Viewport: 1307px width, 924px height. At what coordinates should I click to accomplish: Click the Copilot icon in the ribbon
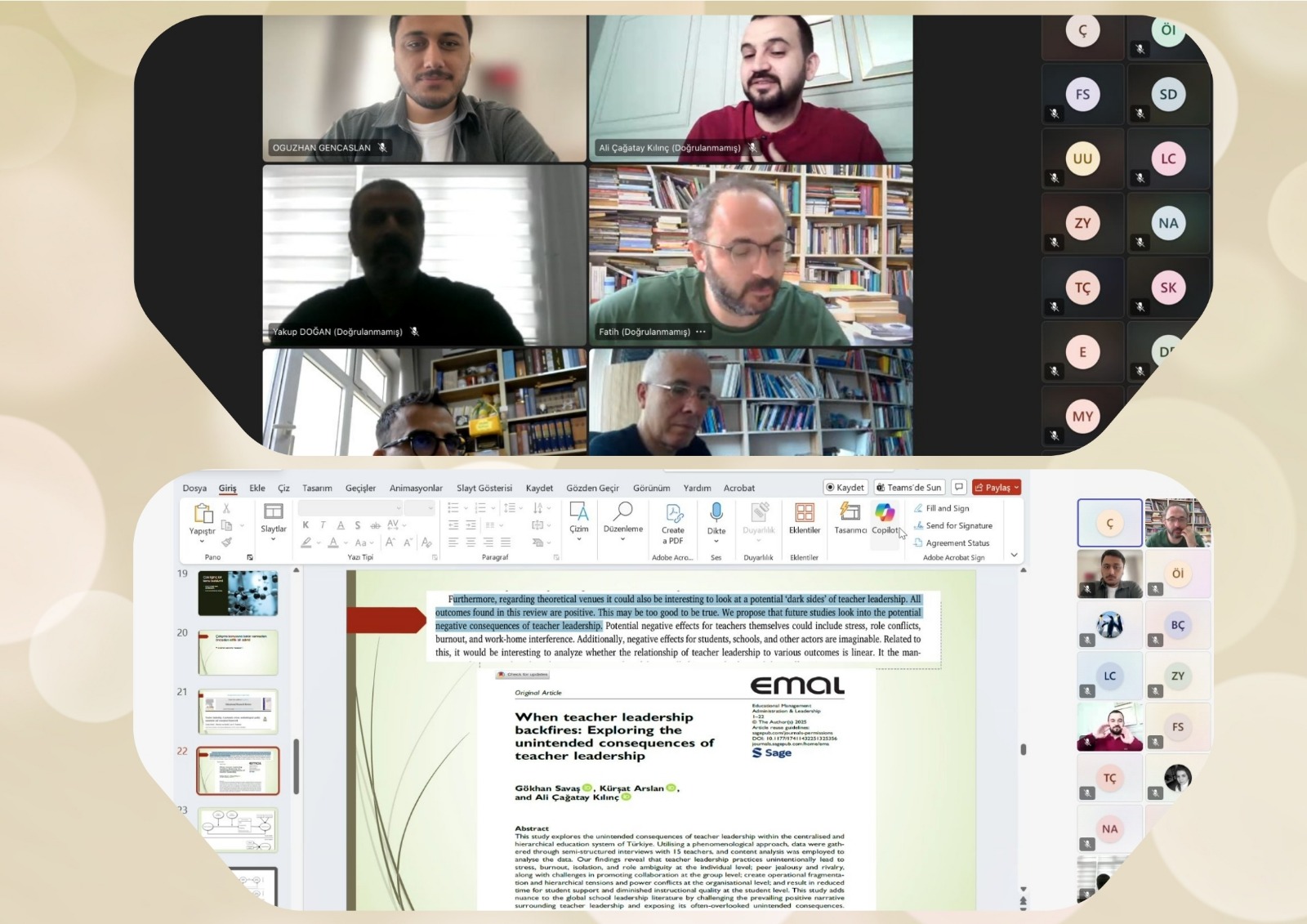point(884,513)
